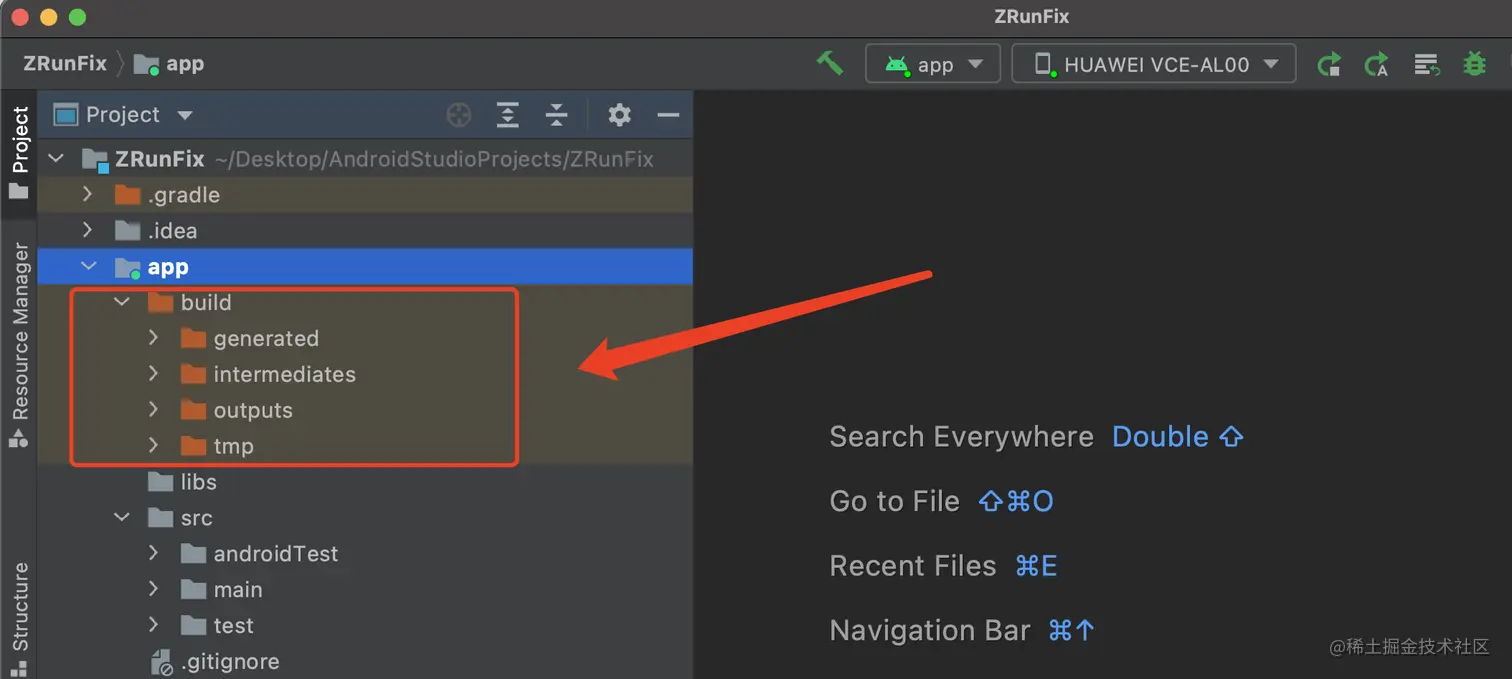This screenshot has width=1512, height=679.
Task: Click the Debug bug icon
Action: pos(1474,64)
